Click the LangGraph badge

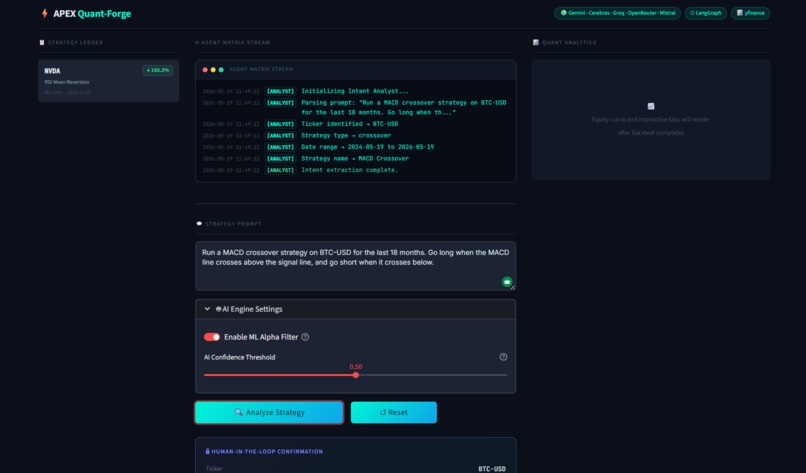point(705,13)
